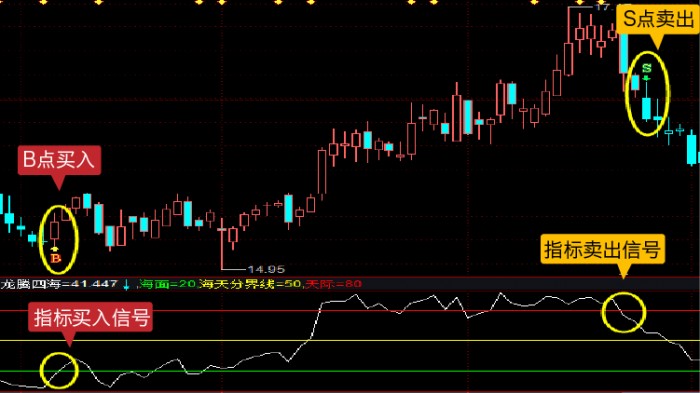Click the long lower-shadow candle above 14.95

coord(222,244)
